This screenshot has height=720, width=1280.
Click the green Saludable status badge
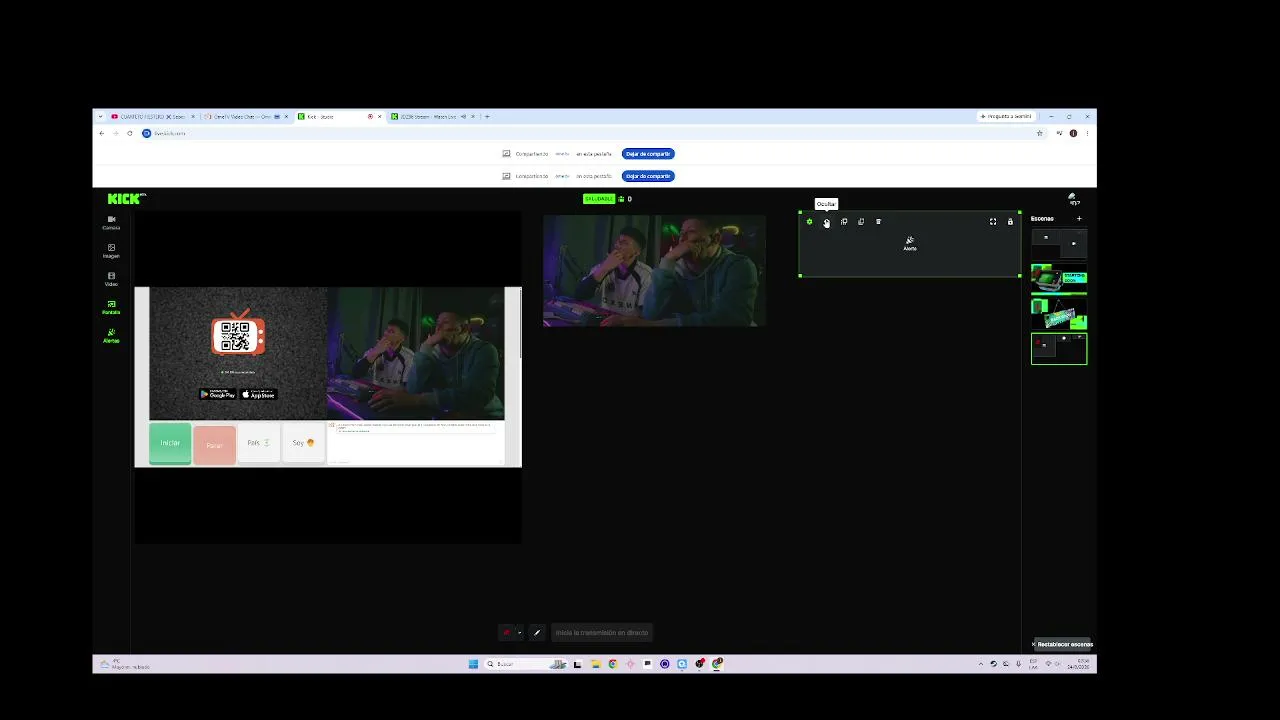(599, 199)
